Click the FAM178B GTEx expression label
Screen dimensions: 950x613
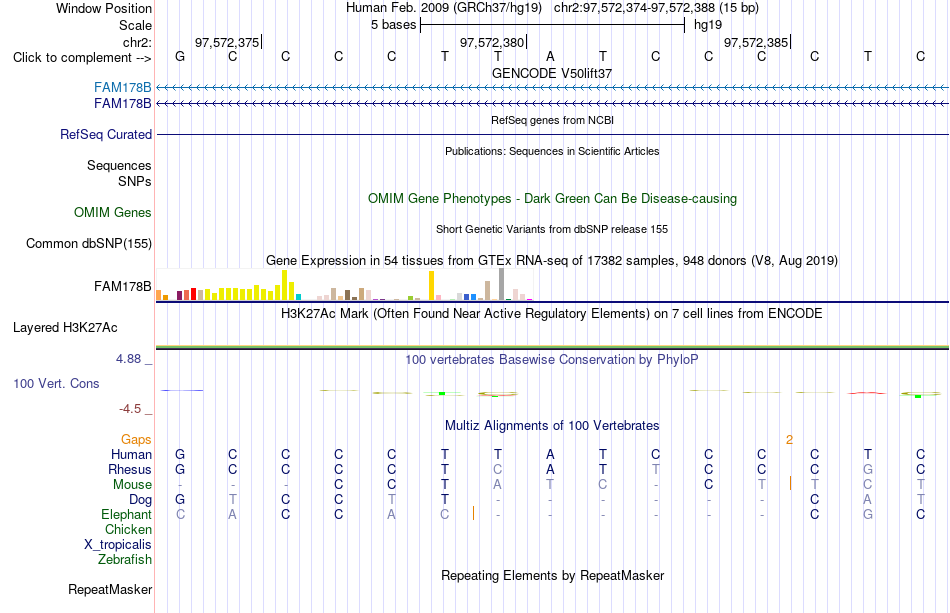tap(122, 287)
